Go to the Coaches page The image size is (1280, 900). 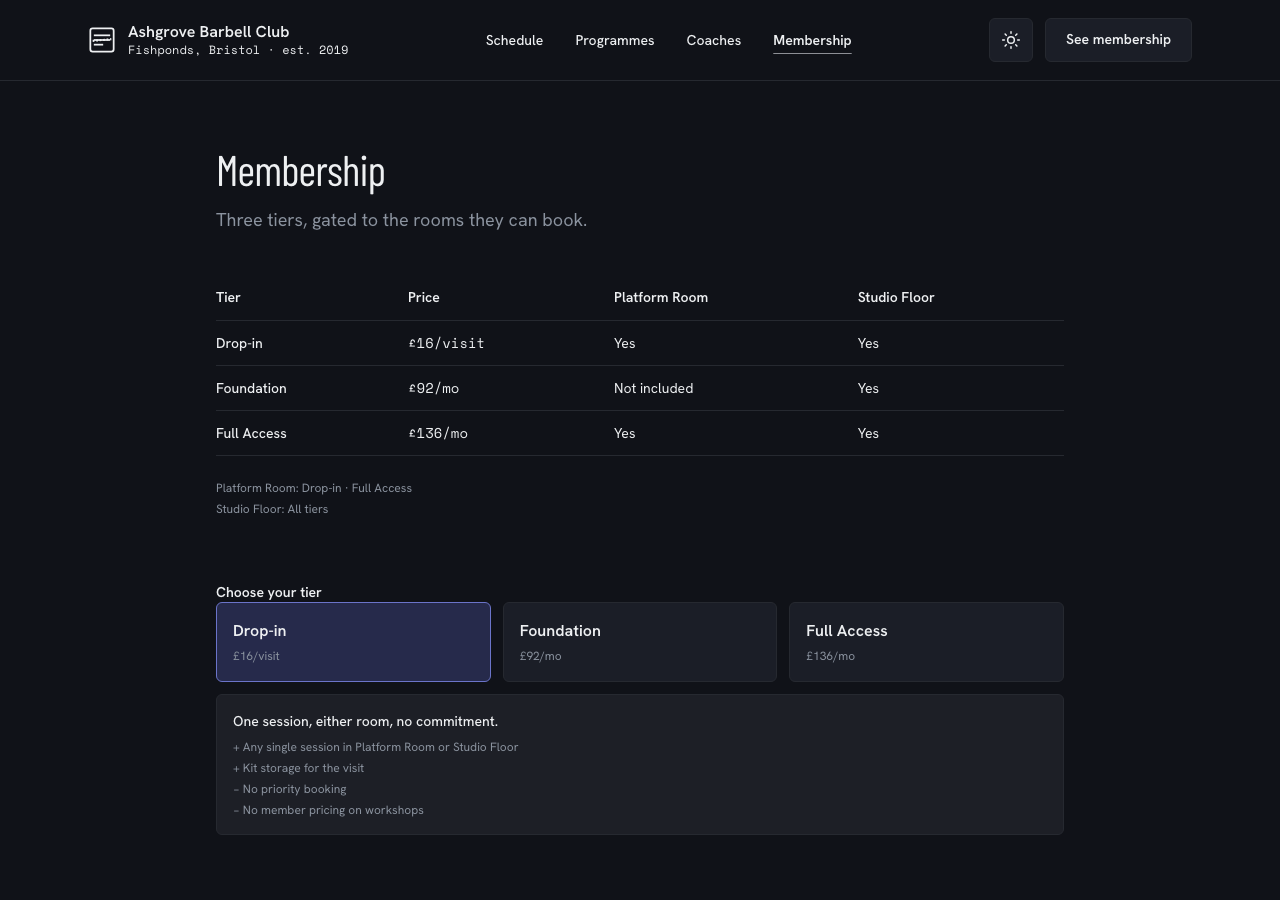tap(713, 40)
